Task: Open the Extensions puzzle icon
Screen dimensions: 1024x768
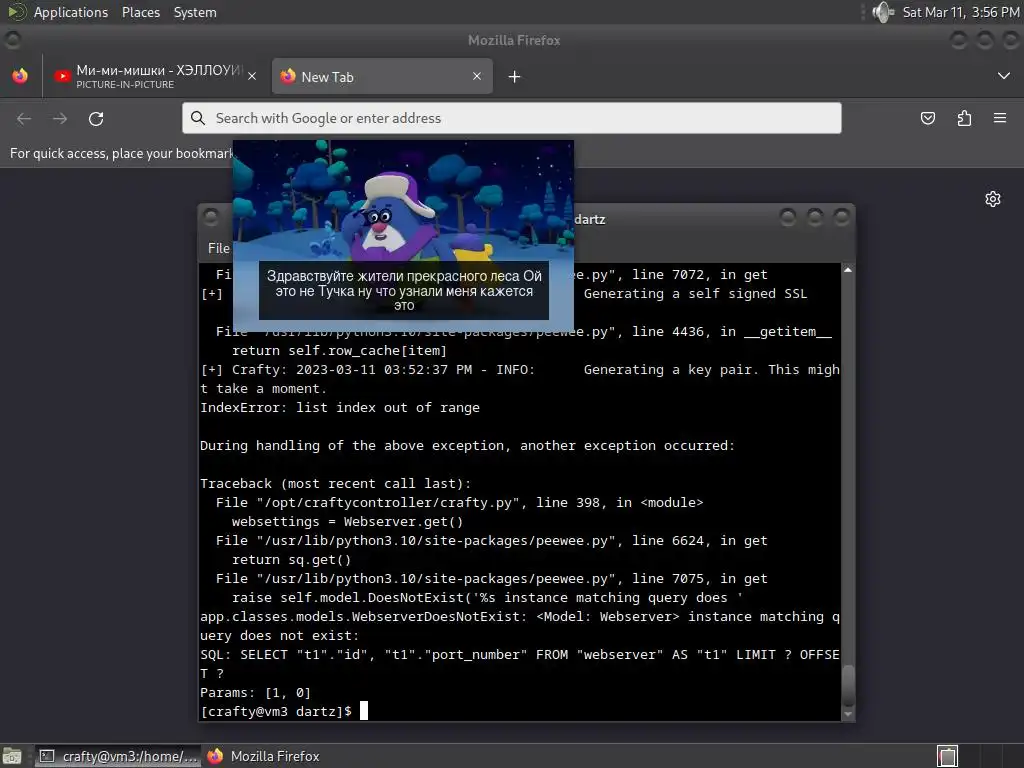Action: click(x=964, y=118)
